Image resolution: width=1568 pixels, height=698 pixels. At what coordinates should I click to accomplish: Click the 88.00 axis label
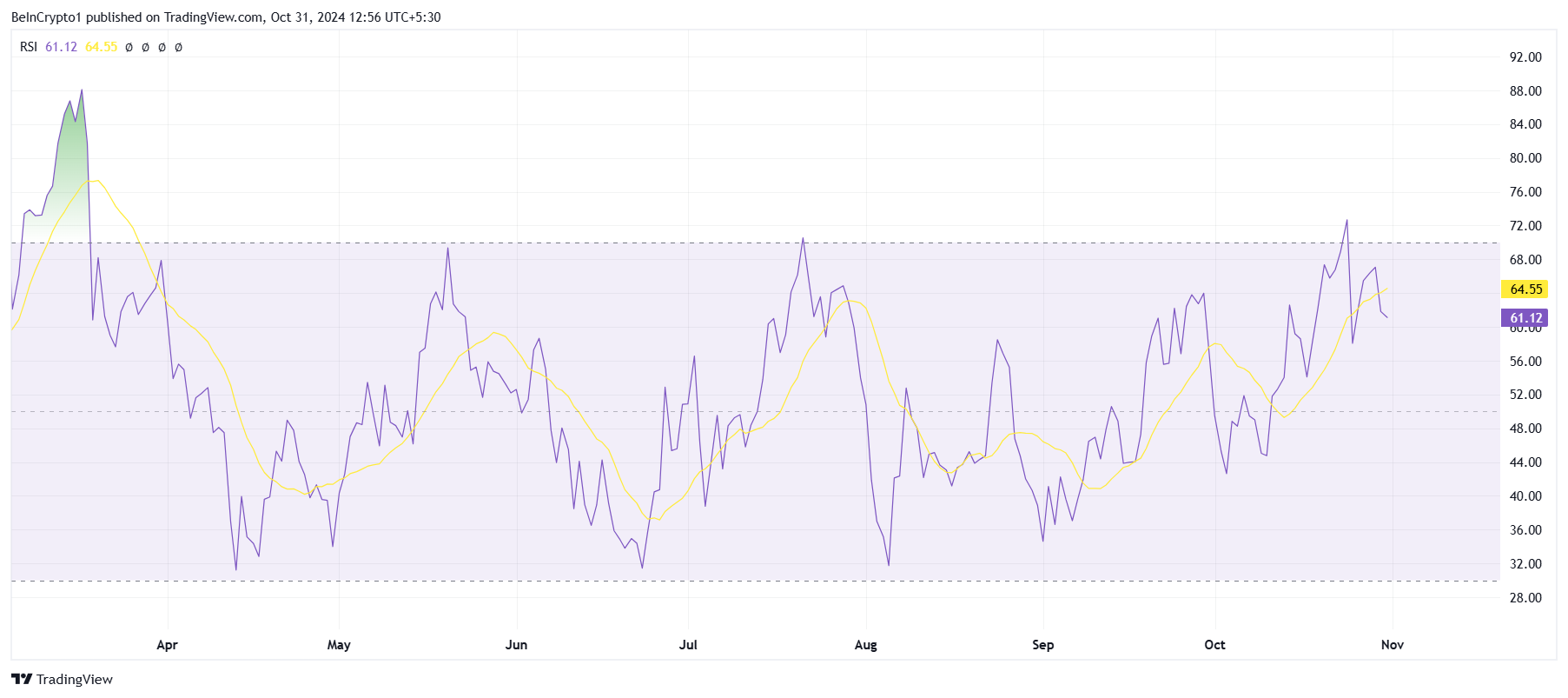[1525, 91]
